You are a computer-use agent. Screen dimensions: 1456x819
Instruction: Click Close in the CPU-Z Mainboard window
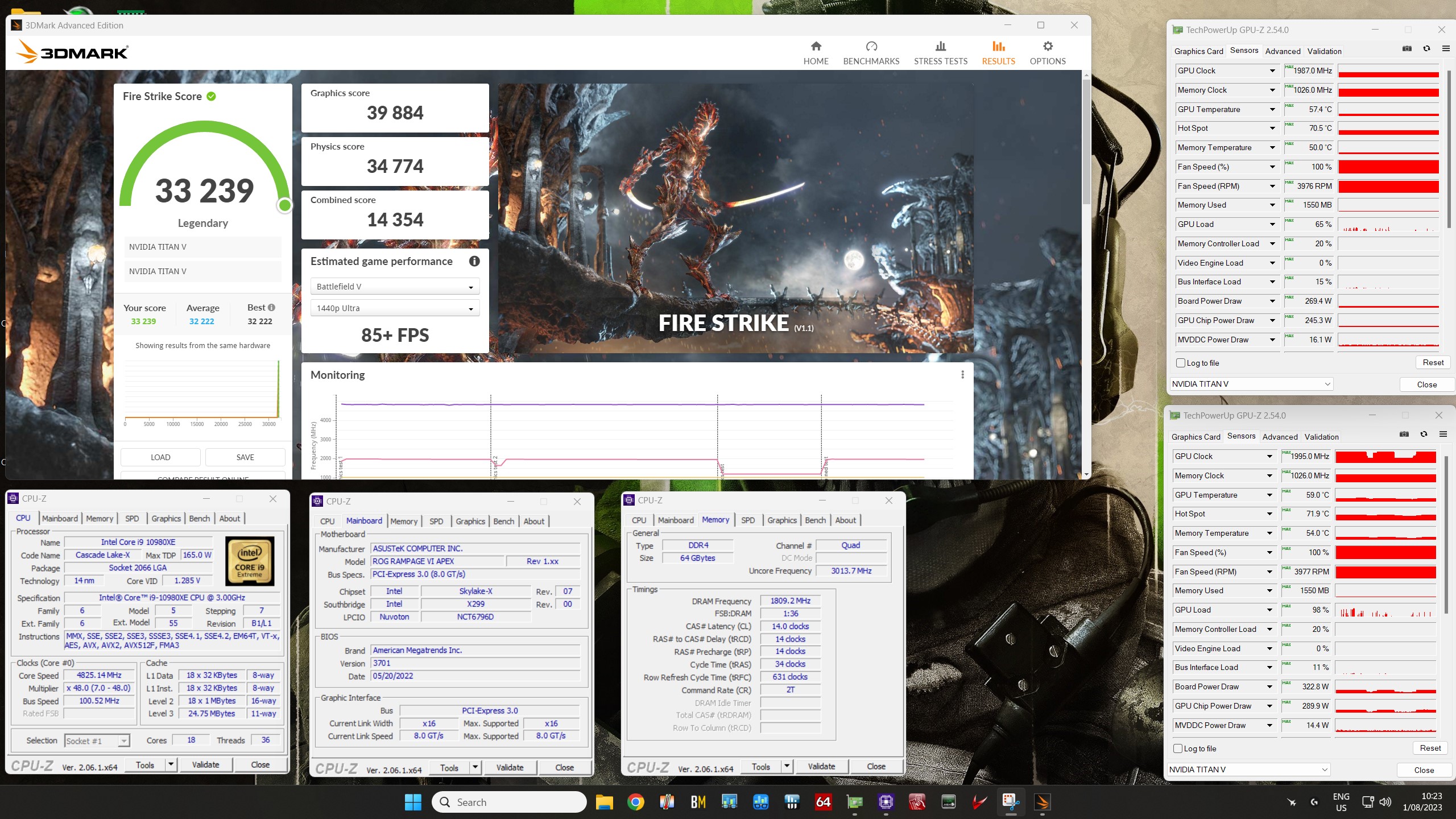tap(564, 767)
